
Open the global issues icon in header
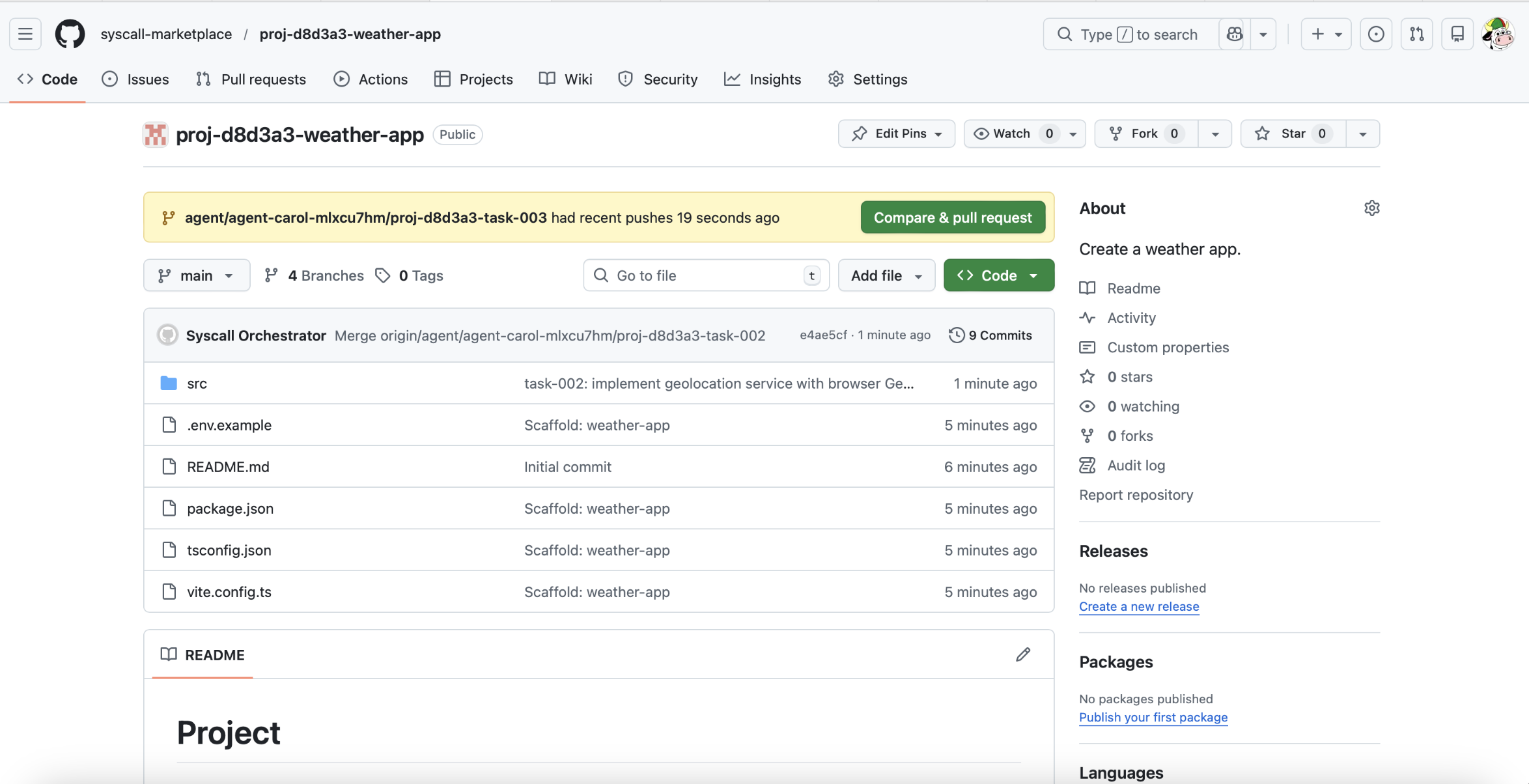coord(1375,34)
